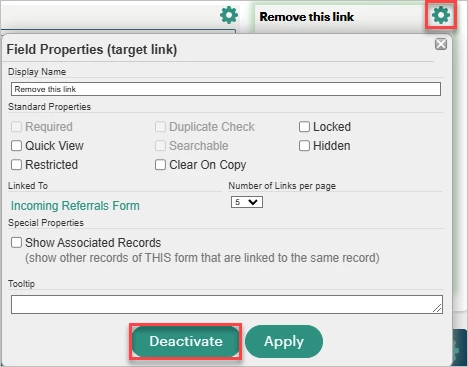Image resolution: width=468 pixels, height=367 pixels.
Task: Open the Number of Links per page dropdown
Action: coord(247,202)
